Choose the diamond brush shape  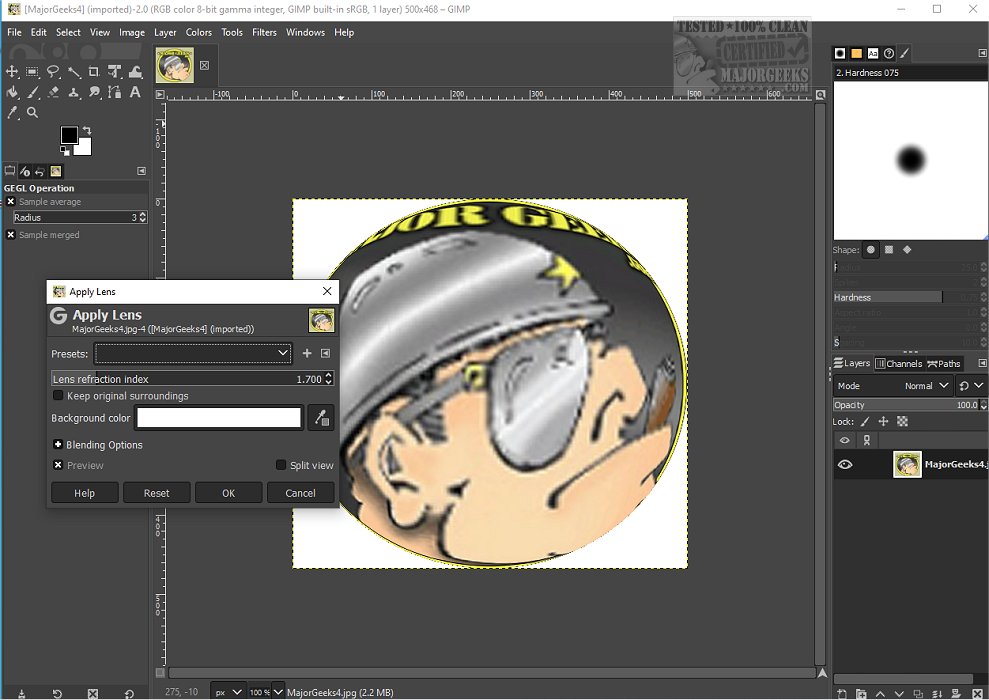(907, 250)
